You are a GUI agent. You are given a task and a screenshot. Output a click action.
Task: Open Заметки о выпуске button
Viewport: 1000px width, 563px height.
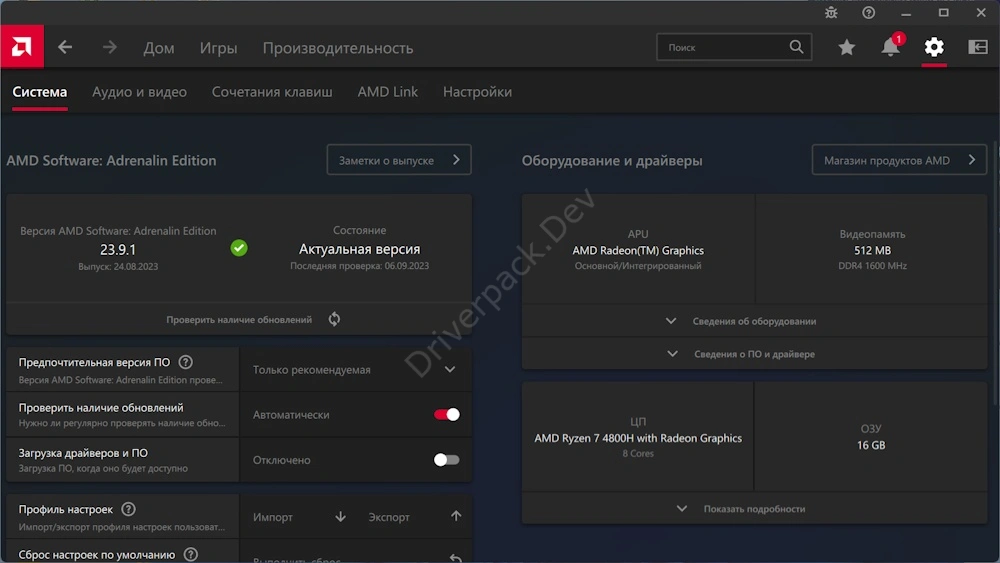(x=399, y=160)
